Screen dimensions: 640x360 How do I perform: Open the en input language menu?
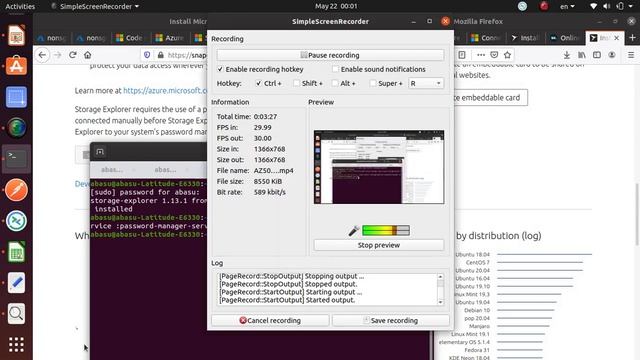pyautogui.click(x=567, y=6)
